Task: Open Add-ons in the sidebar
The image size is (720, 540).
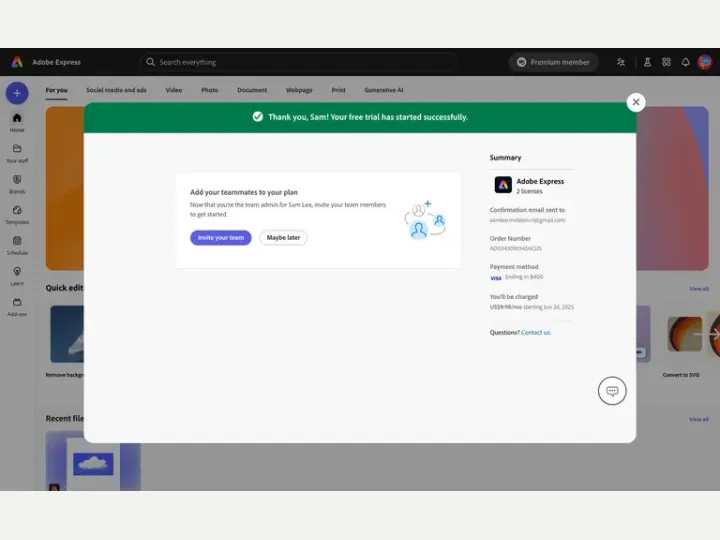Action: (x=17, y=307)
